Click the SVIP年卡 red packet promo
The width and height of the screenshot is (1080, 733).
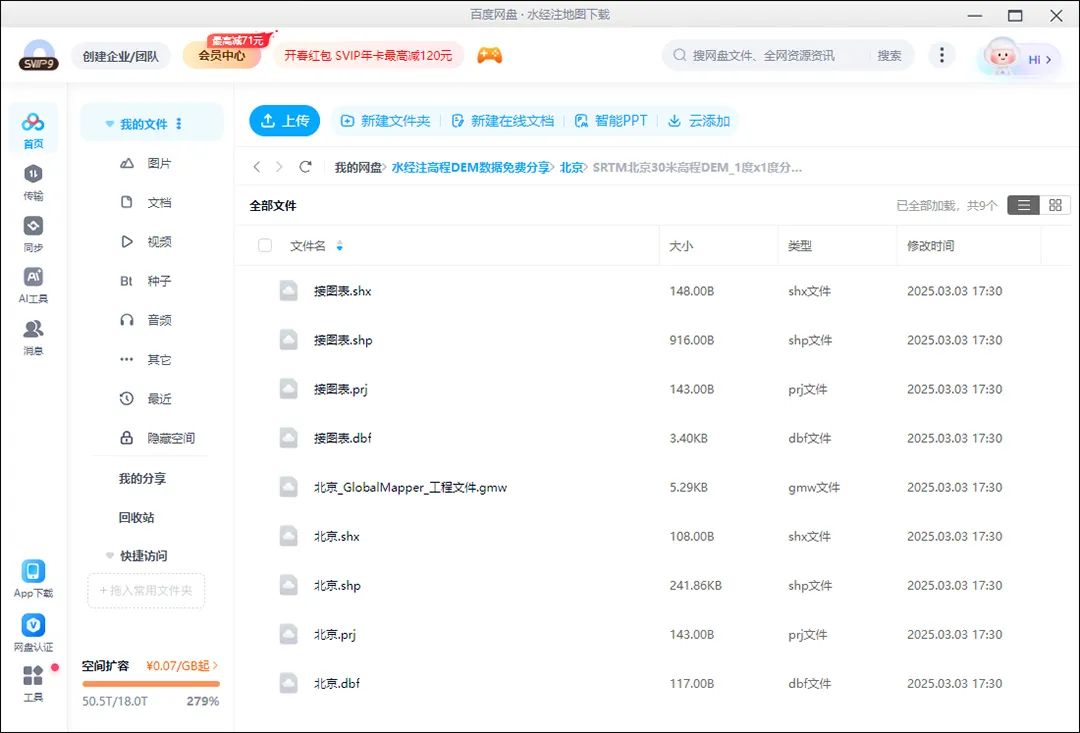coord(368,56)
